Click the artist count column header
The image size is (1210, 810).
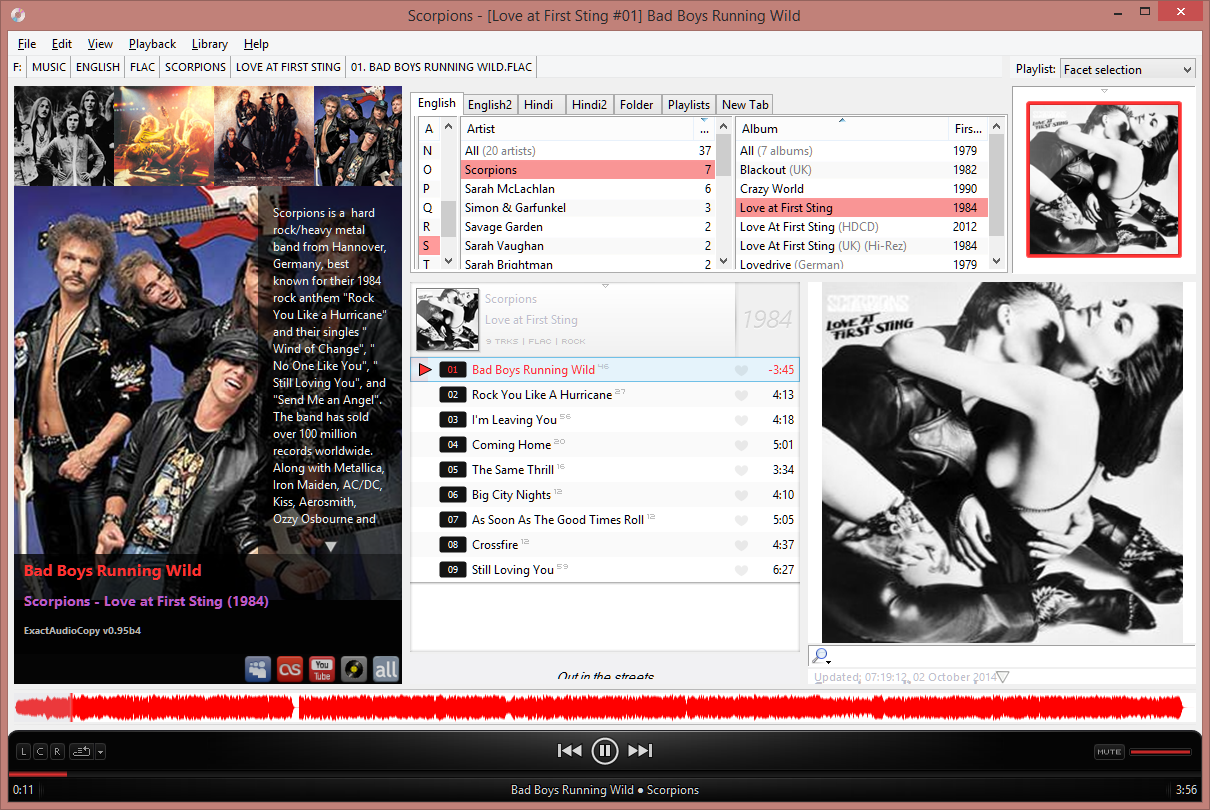(705, 129)
